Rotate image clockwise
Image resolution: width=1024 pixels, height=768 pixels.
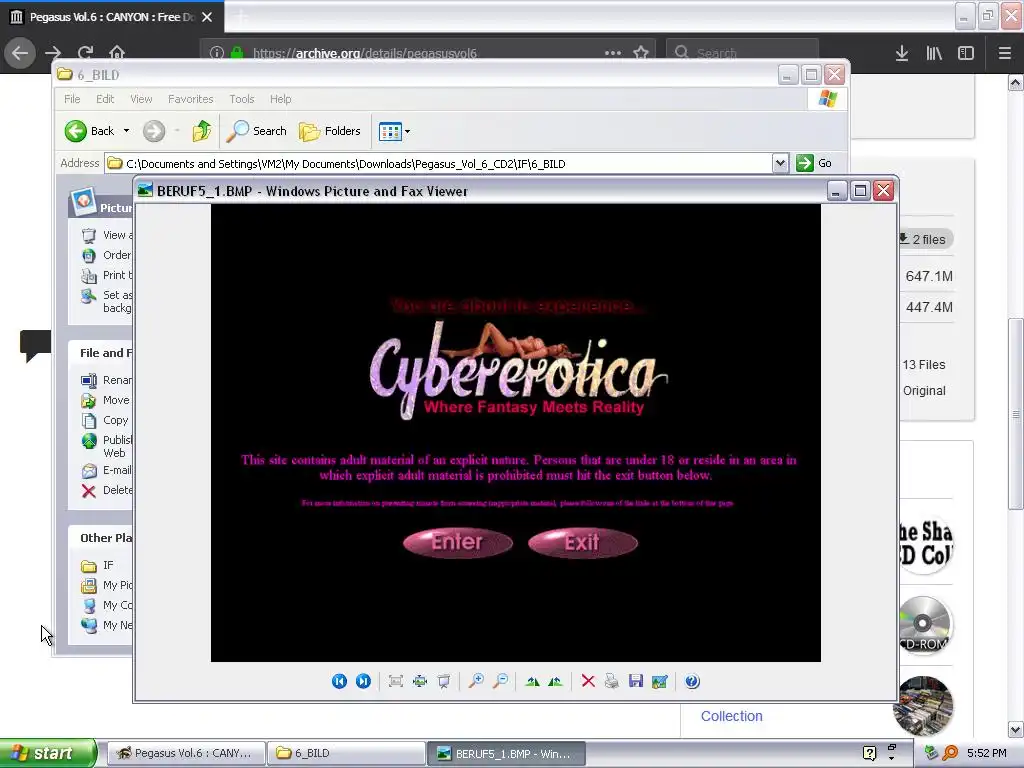pyautogui.click(x=532, y=681)
